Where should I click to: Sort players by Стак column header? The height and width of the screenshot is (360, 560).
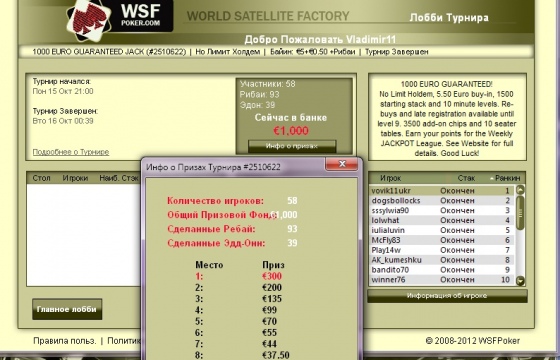click(x=466, y=178)
